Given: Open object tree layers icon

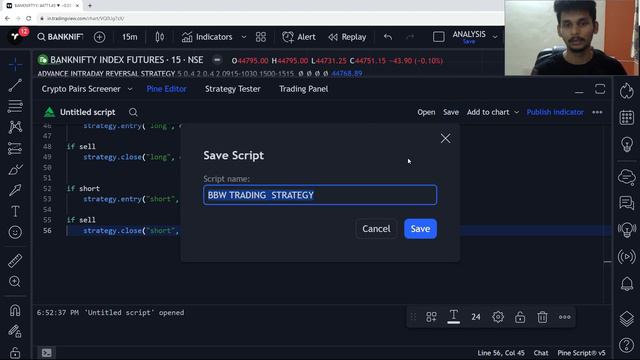Looking at the screenshot, I should pos(627,318).
